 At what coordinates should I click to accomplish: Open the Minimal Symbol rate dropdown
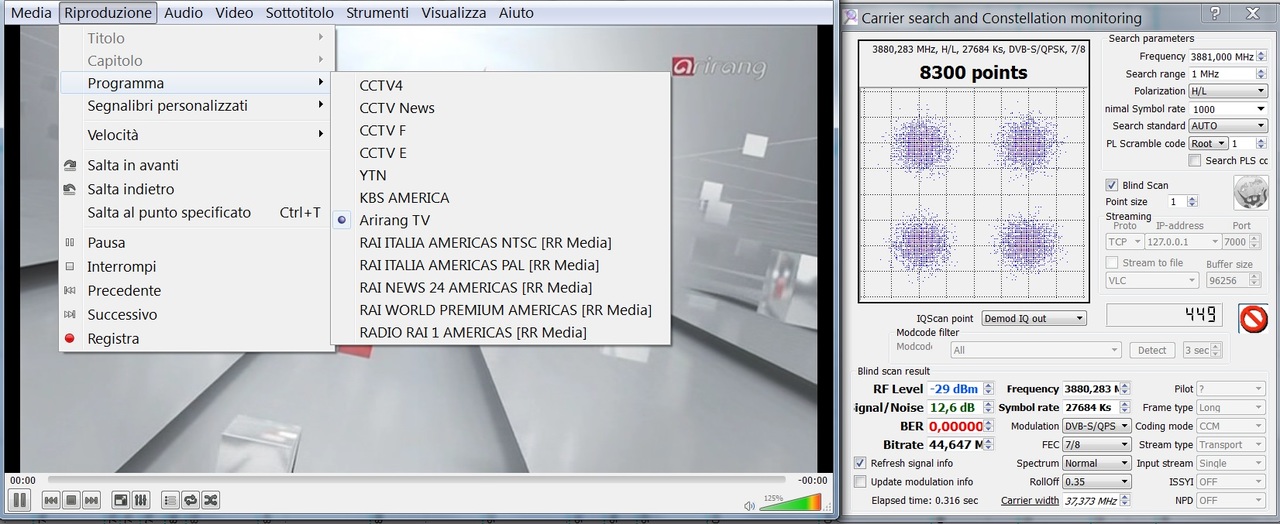1228,109
